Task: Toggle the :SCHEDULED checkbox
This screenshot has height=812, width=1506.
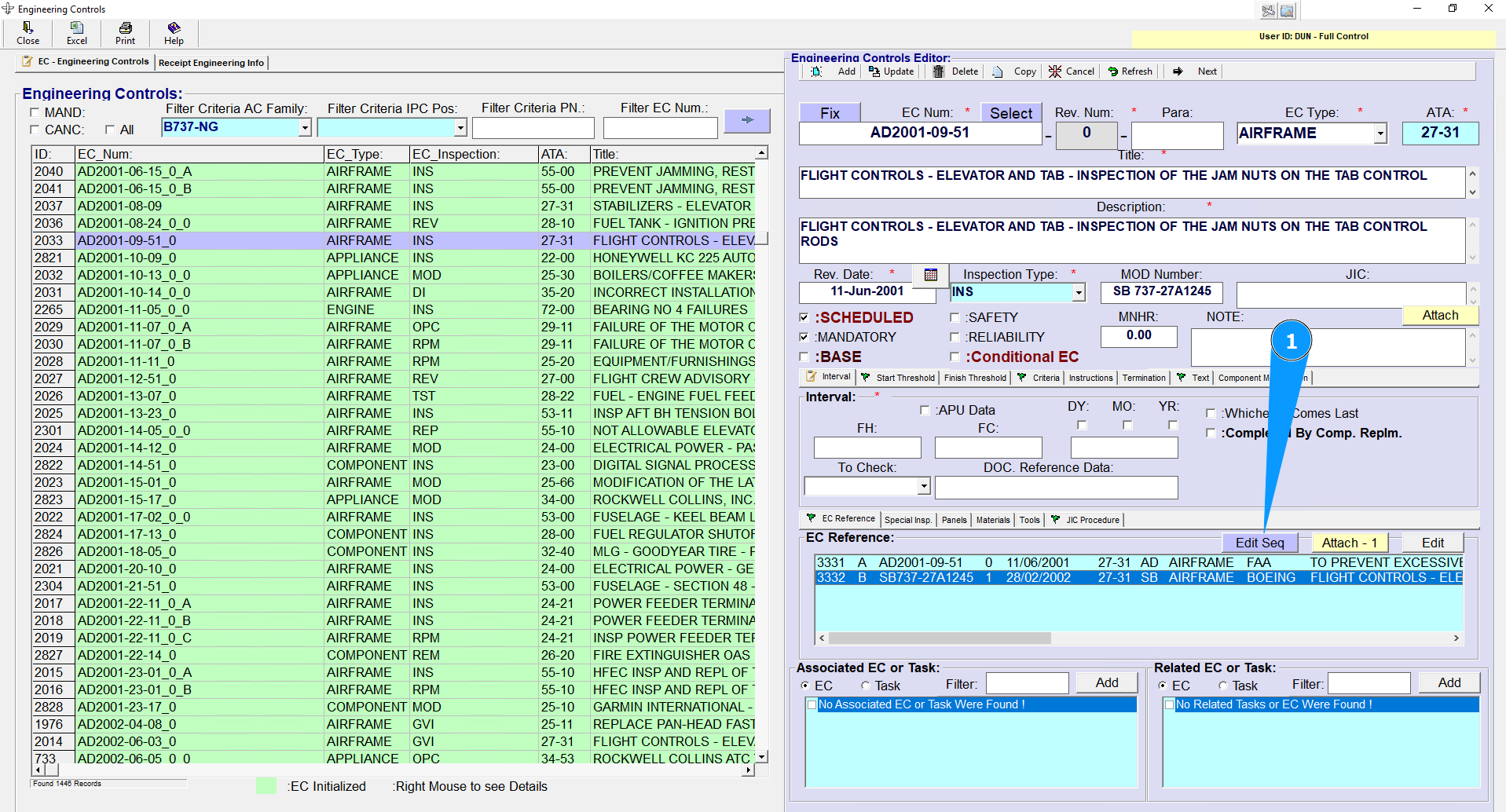Action: 804,318
